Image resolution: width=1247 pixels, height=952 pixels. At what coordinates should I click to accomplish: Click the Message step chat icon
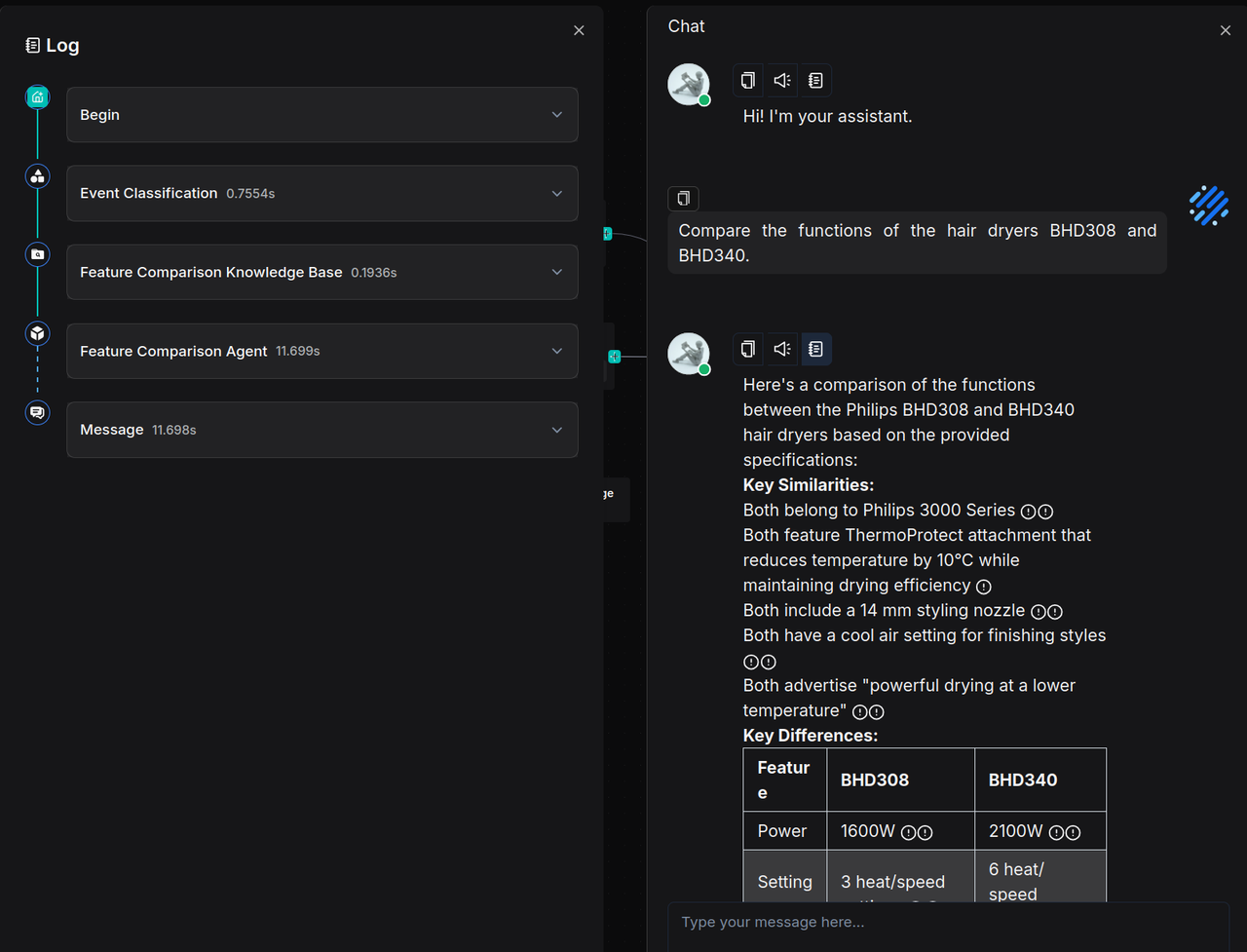click(37, 412)
